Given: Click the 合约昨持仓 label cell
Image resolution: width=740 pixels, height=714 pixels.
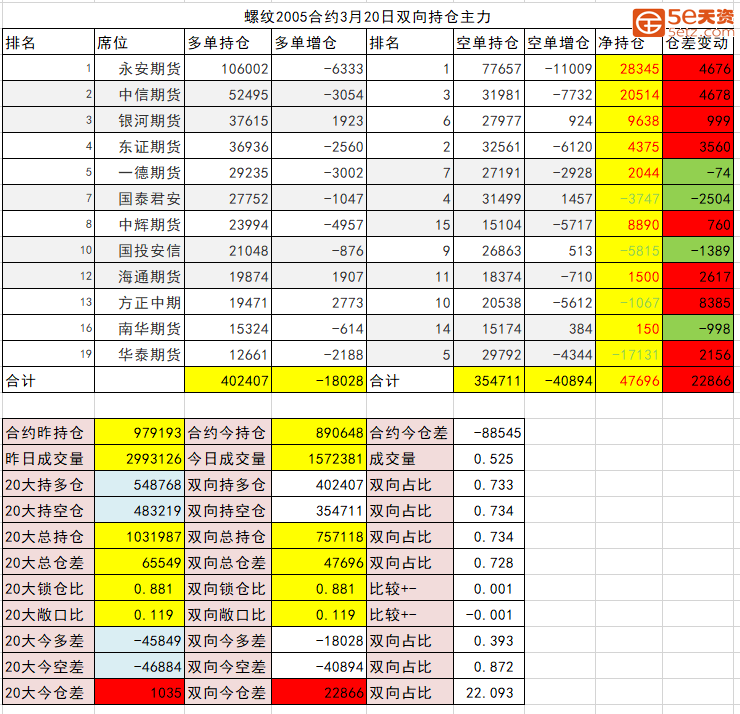Looking at the screenshot, I should [x=47, y=433].
